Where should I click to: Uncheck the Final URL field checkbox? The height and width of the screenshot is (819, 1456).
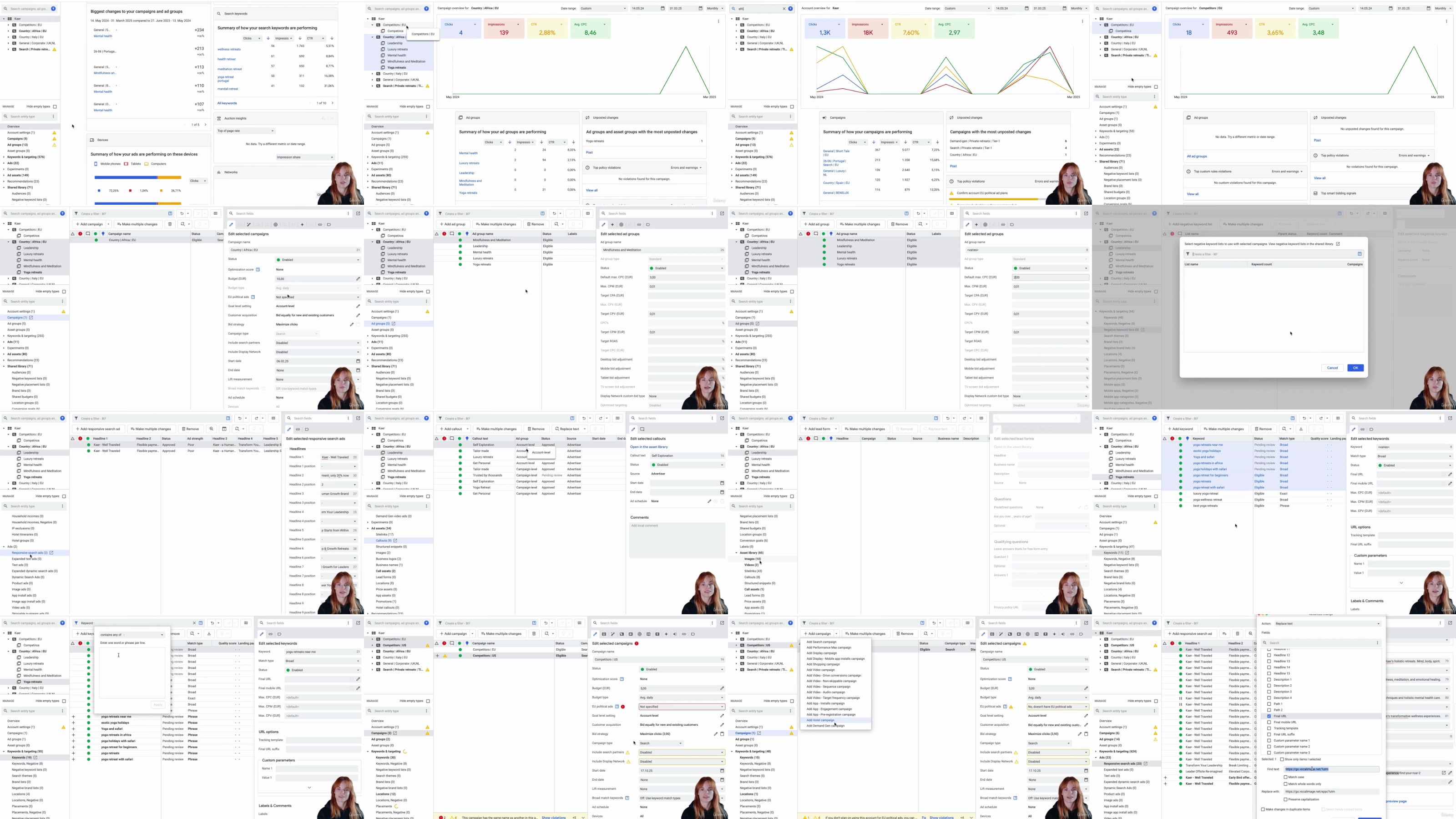coord(1269,716)
